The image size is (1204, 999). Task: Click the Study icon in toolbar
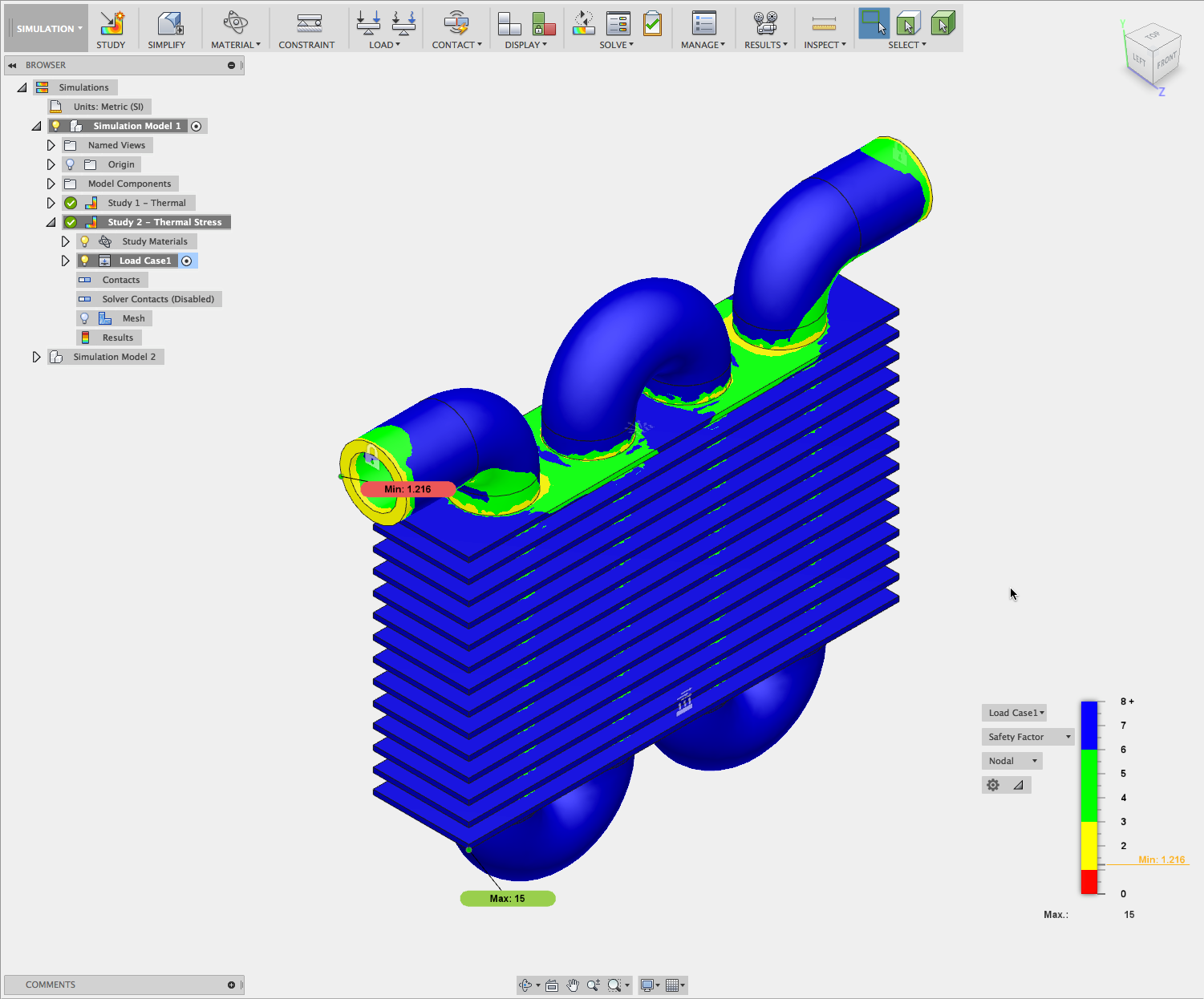(111, 23)
